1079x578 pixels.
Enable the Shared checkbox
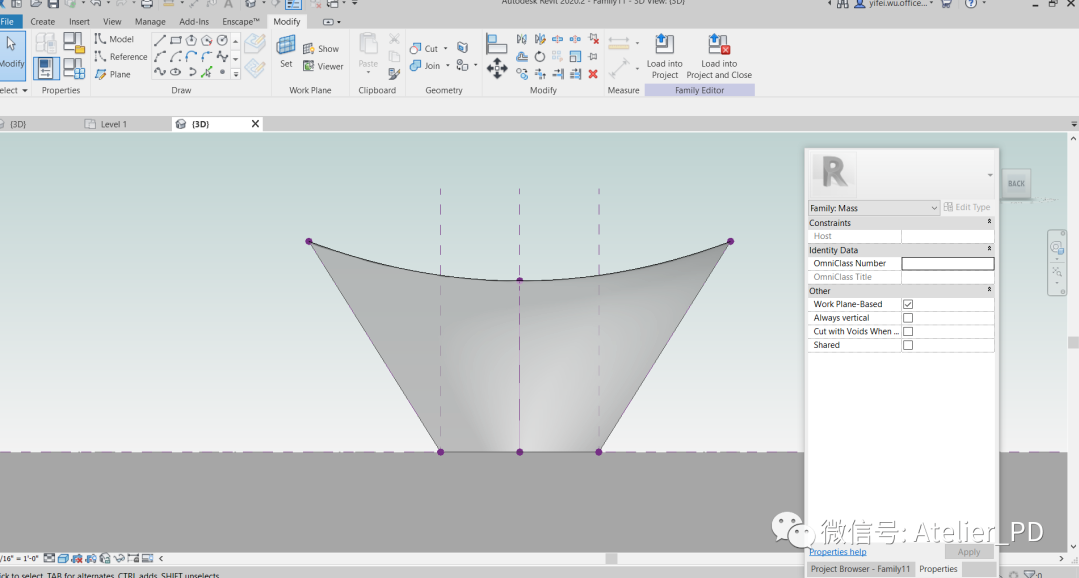click(908, 345)
